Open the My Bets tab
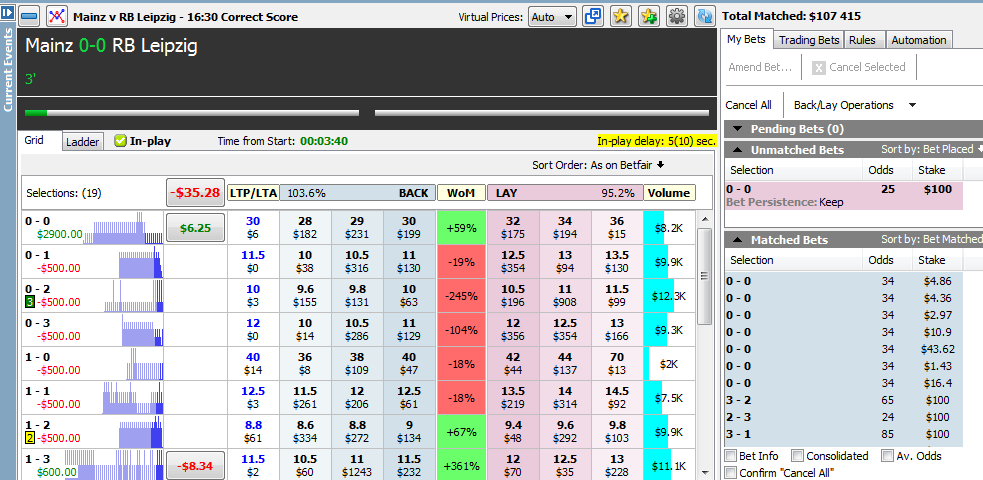Screen dimensions: 983x480 (x=746, y=39)
